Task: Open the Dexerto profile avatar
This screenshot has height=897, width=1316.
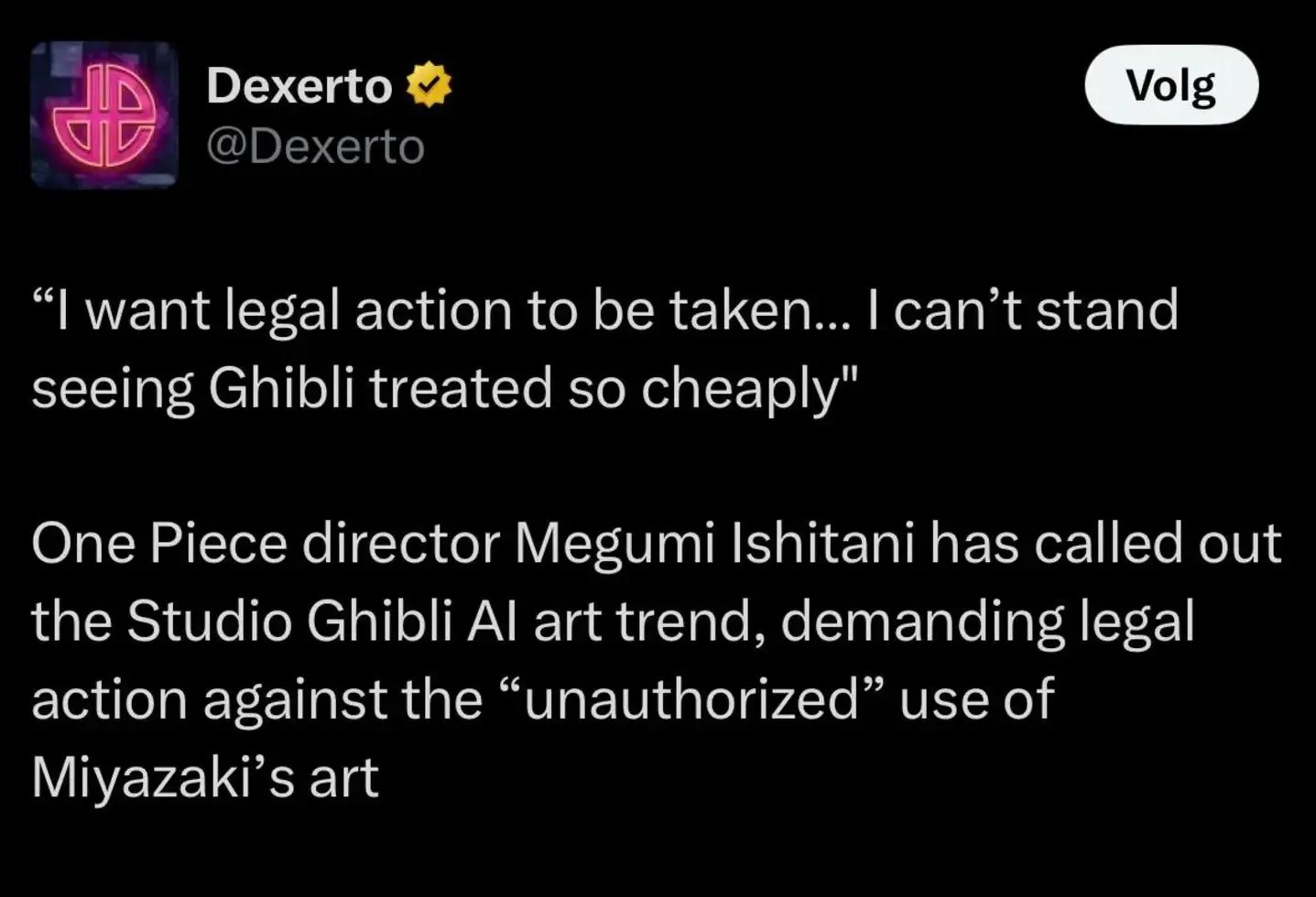Action: pos(103,114)
